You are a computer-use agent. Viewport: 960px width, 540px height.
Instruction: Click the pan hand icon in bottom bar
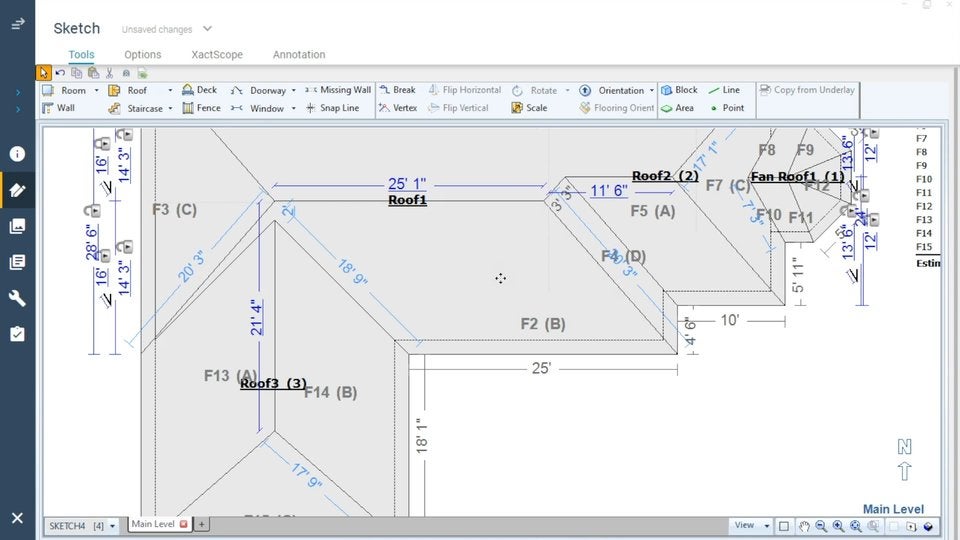(803, 526)
